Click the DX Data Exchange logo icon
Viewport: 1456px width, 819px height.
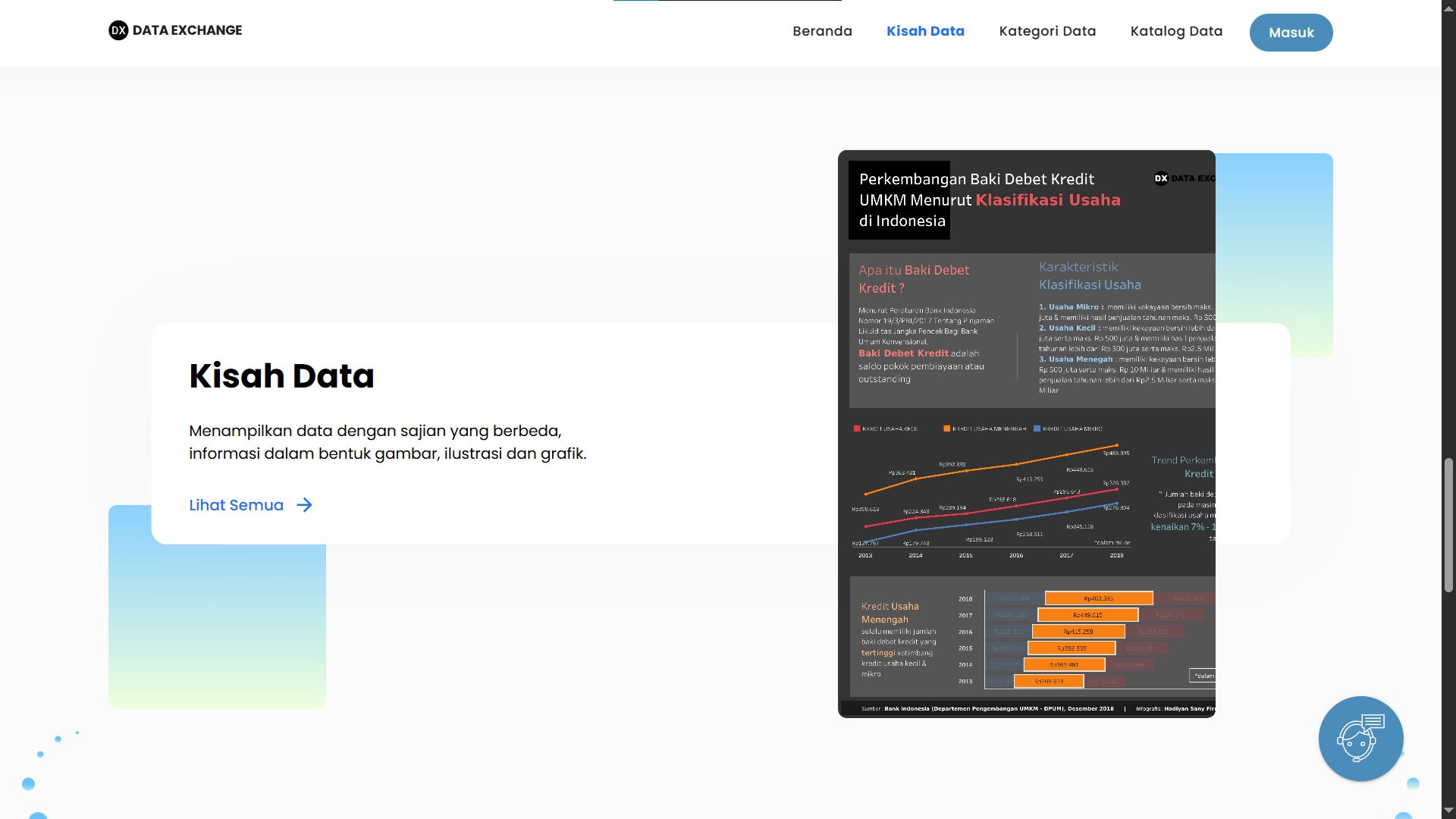click(x=118, y=30)
